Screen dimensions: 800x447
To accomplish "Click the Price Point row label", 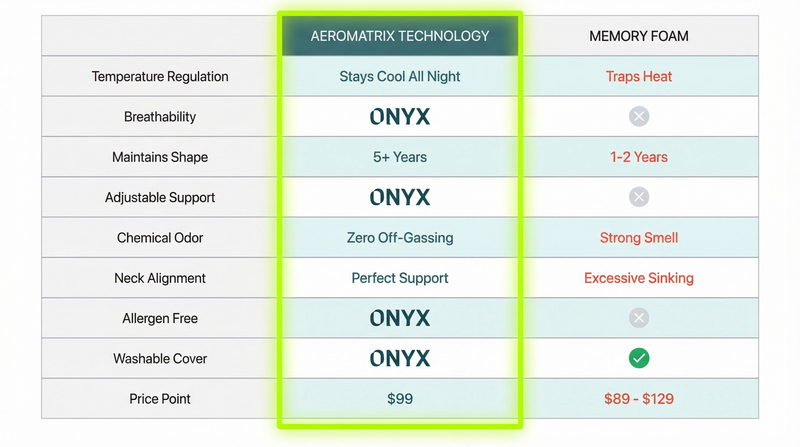I will pos(160,399).
